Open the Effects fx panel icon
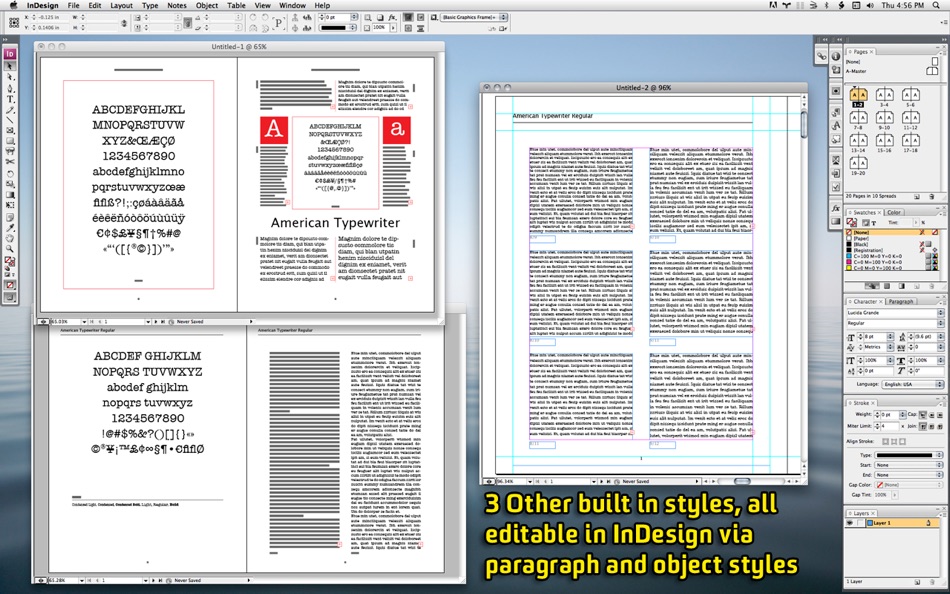 tap(836, 208)
